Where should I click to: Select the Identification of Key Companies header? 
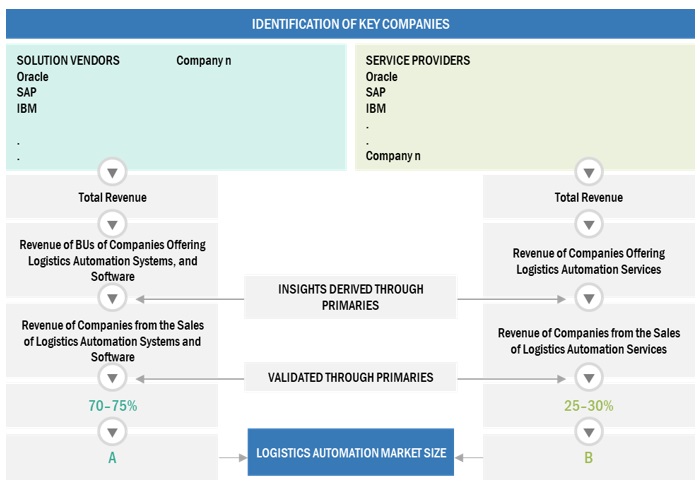[350, 23]
